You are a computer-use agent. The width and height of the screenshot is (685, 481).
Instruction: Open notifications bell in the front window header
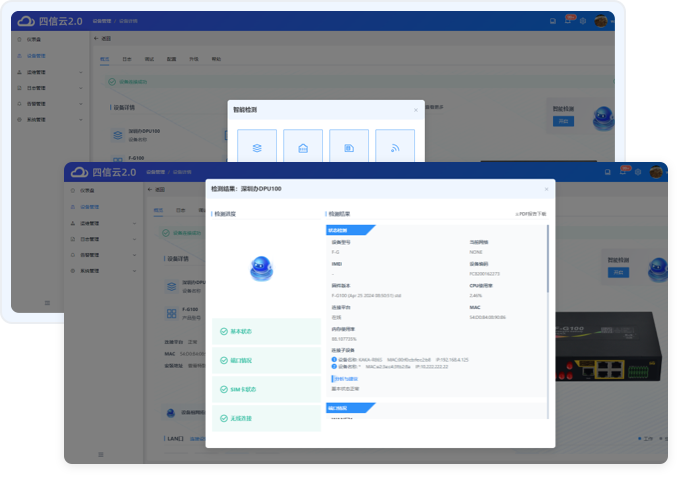click(623, 172)
